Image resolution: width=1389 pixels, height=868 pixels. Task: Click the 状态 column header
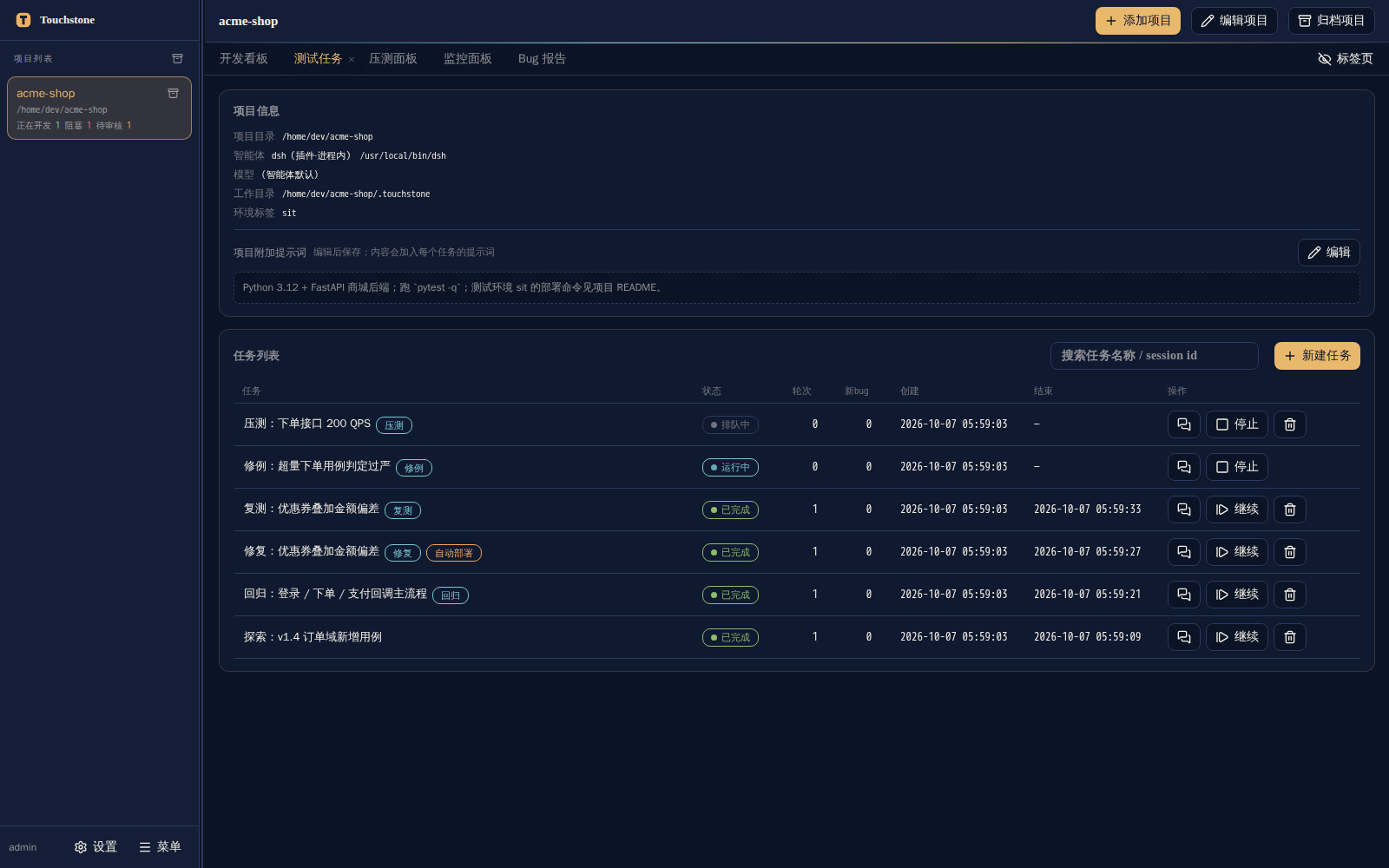[x=712, y=391]
